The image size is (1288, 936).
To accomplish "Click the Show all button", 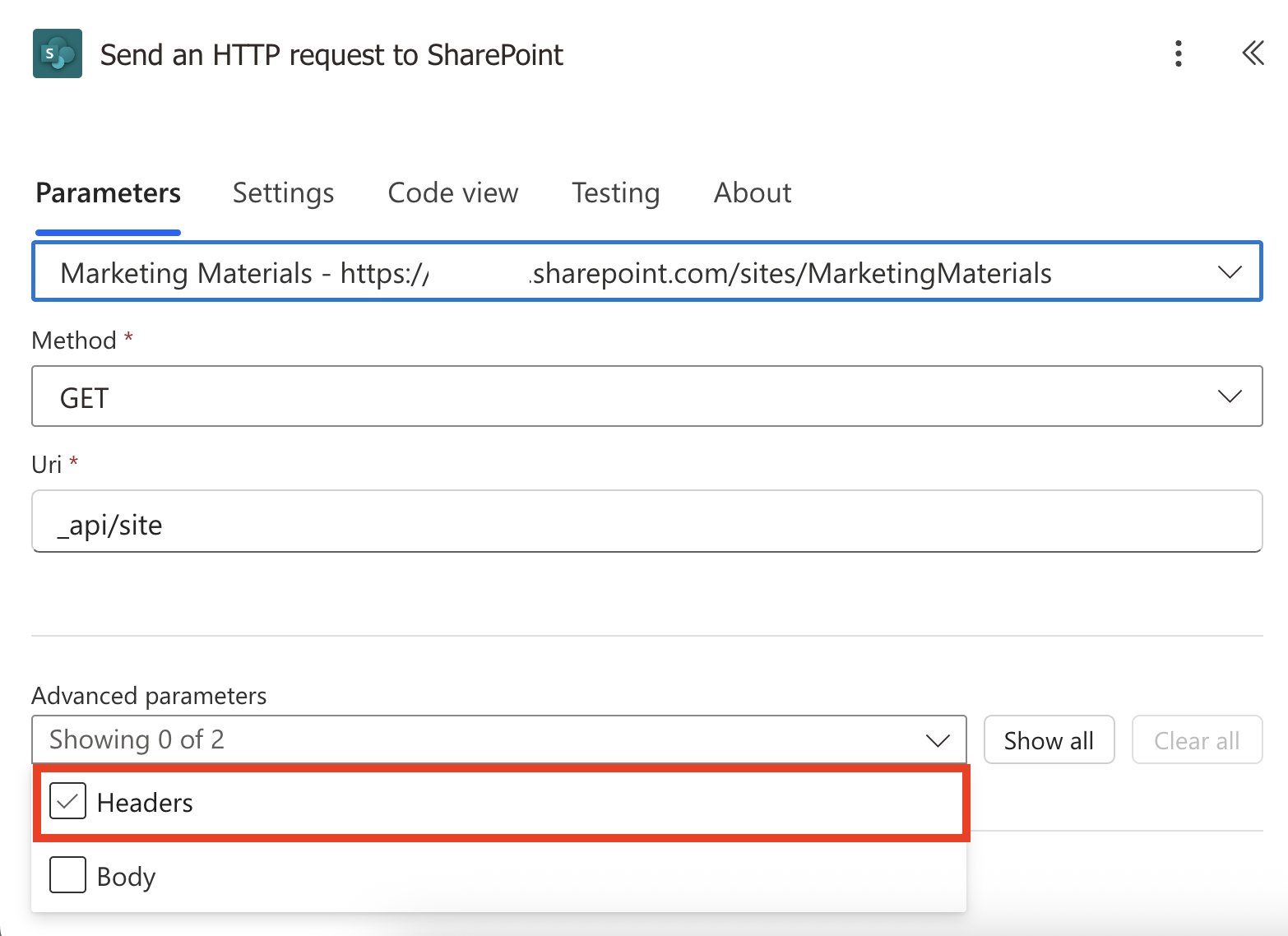I will click(1049, 740).
